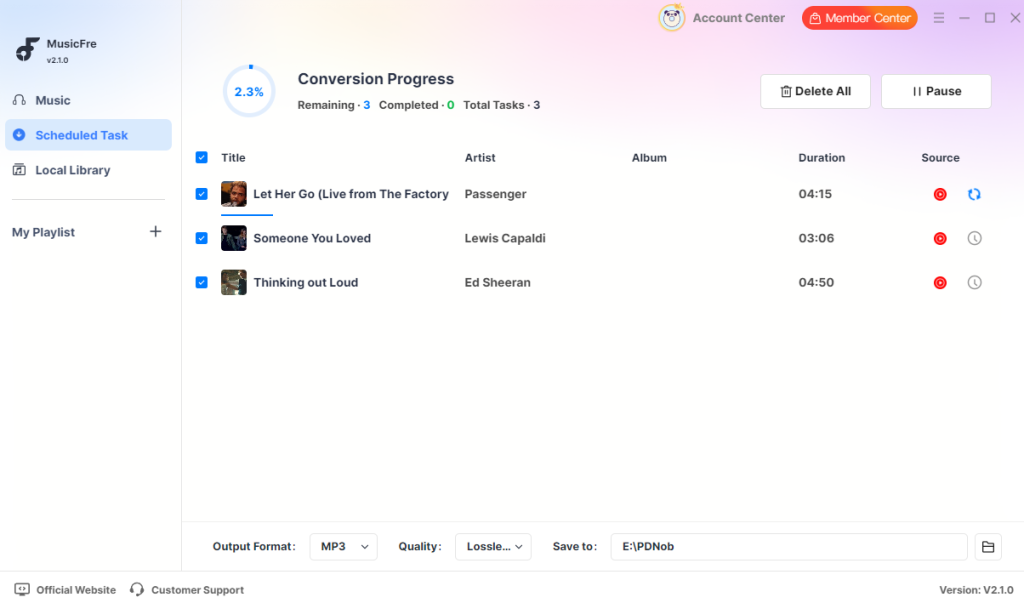Click Completed count 0
This screenshot has width=1024, height=603.
click(x=450, y=105)
